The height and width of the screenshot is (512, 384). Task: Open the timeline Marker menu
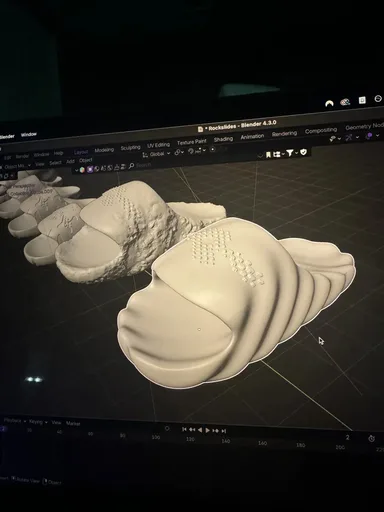click(x=73, y=424)
